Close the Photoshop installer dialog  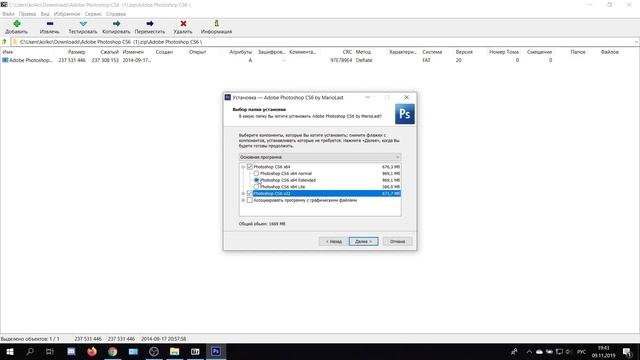pyautogui.click(x=407, y=98)
